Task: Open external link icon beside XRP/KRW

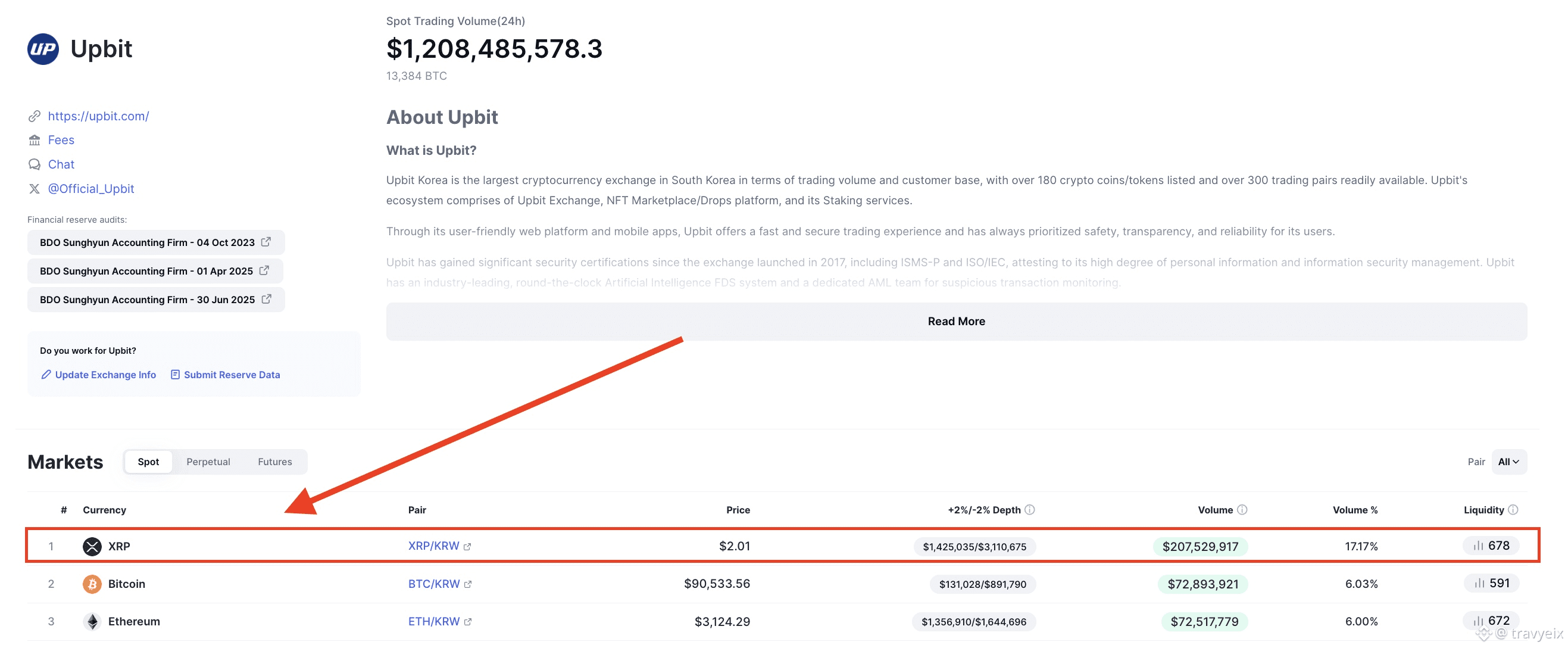Action: pyautogui.click(x=467, y=547)
